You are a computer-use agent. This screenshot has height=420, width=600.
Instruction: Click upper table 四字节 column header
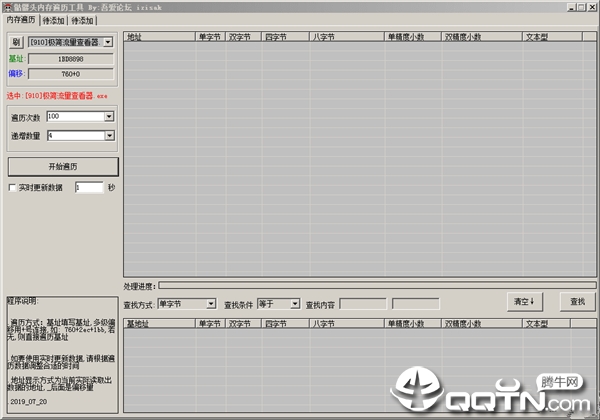(285, 37)
